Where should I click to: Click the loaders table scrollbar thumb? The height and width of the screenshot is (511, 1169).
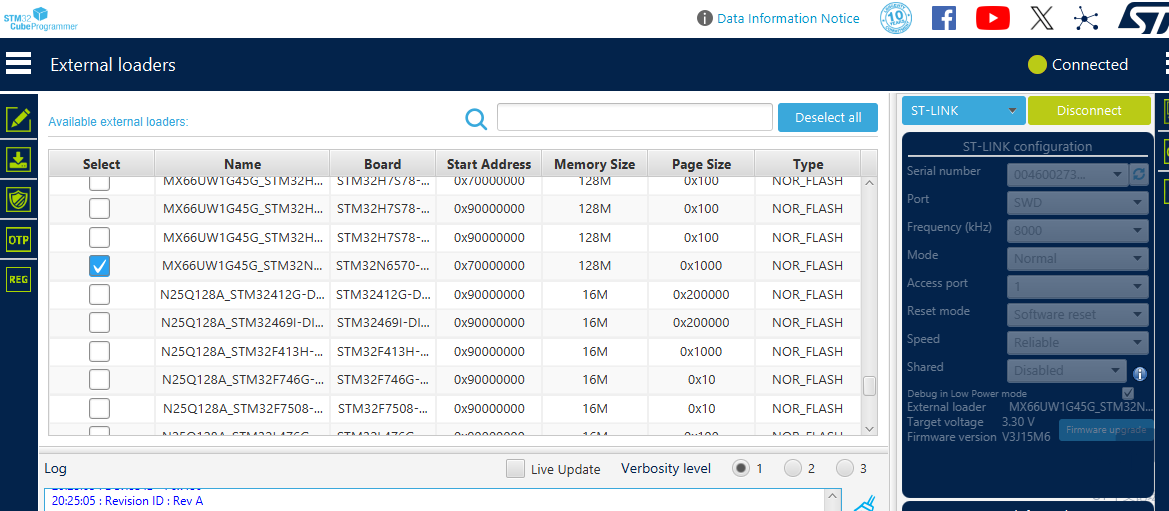tap(869, 386)
